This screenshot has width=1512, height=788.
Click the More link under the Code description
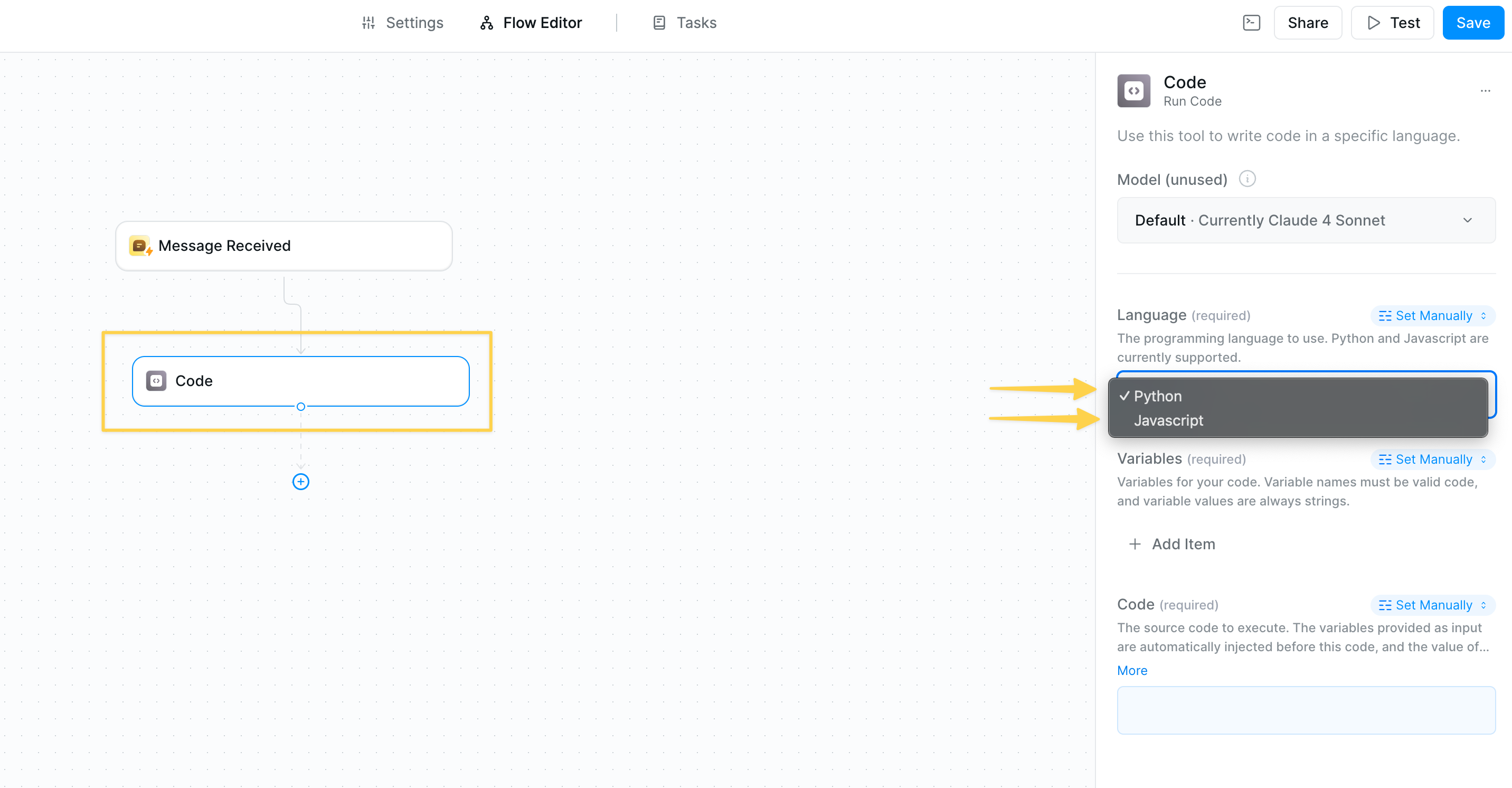(x=1132, y=670)
